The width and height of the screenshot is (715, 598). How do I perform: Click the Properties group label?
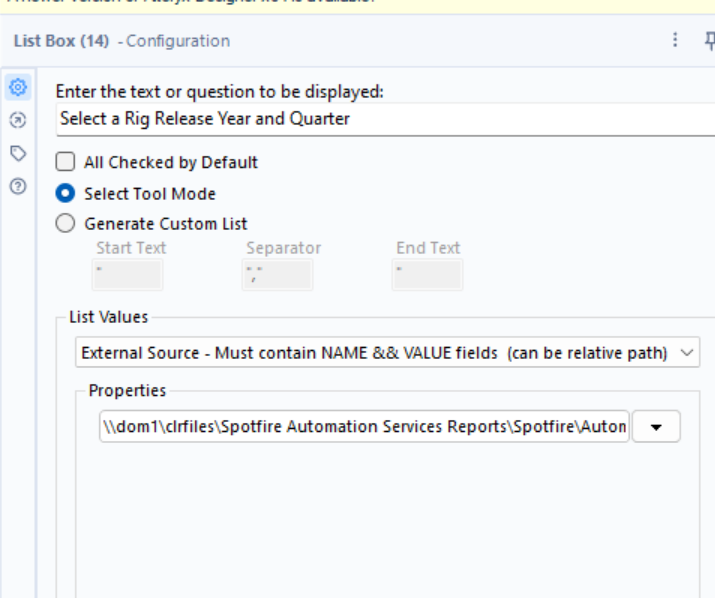[127, 390]
